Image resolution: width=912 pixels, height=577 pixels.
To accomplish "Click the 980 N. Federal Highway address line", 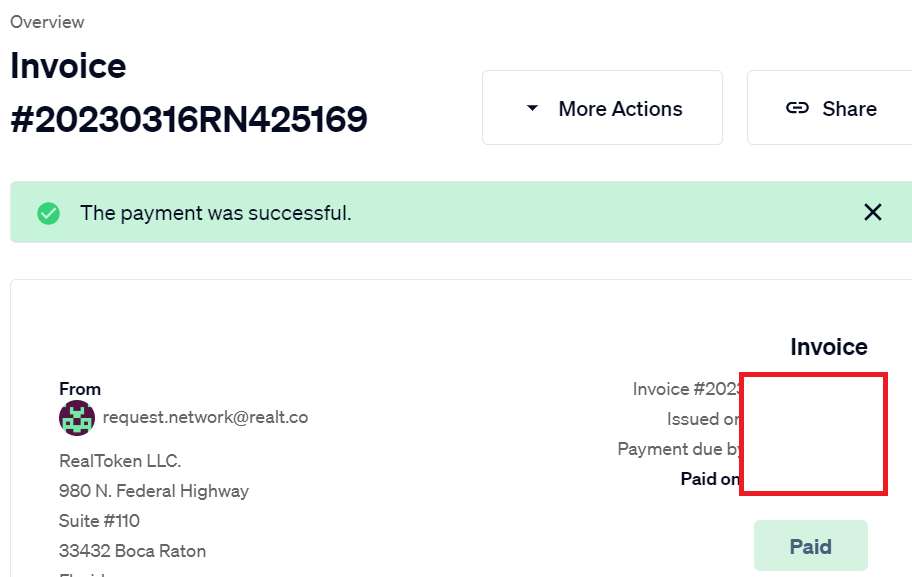I will [x=154, y=491].
